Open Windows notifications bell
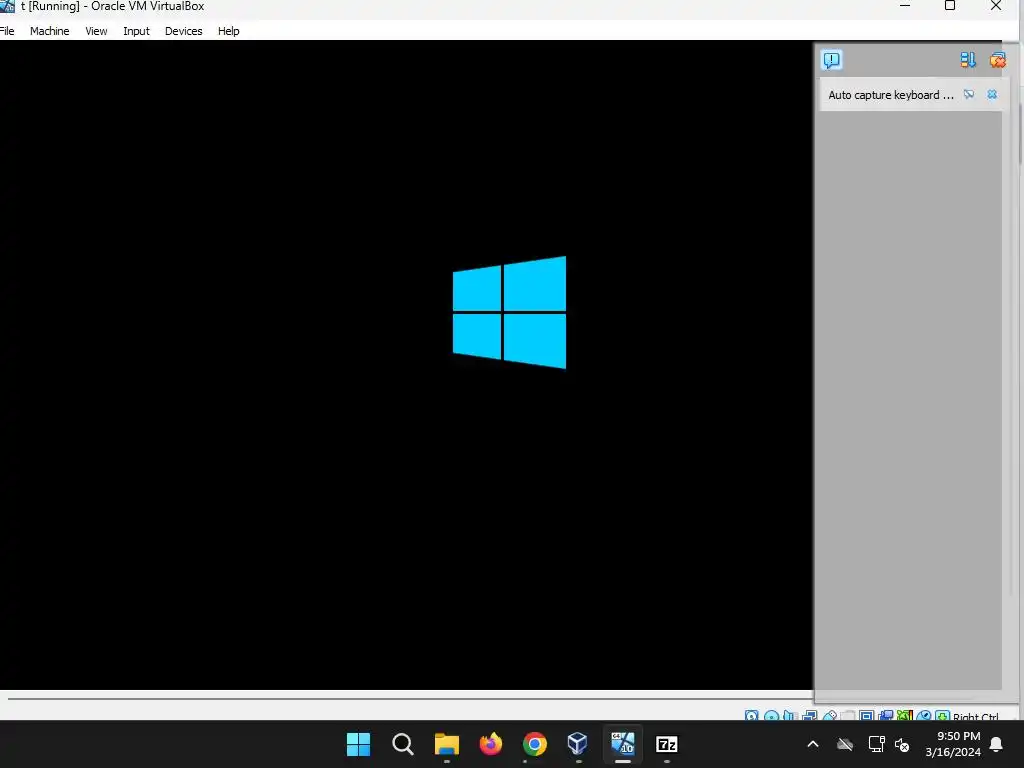1024x768 pixels. (x=997, y=744)
